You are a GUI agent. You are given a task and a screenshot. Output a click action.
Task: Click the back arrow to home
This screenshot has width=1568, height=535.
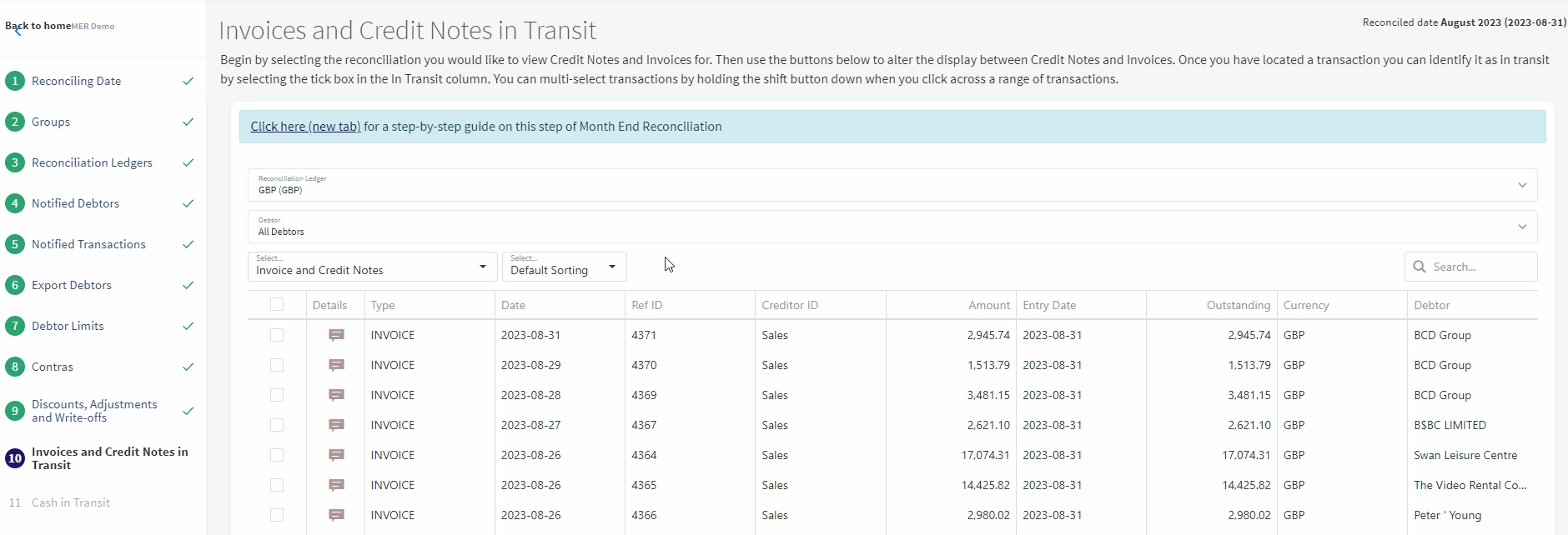pos(18,31)
